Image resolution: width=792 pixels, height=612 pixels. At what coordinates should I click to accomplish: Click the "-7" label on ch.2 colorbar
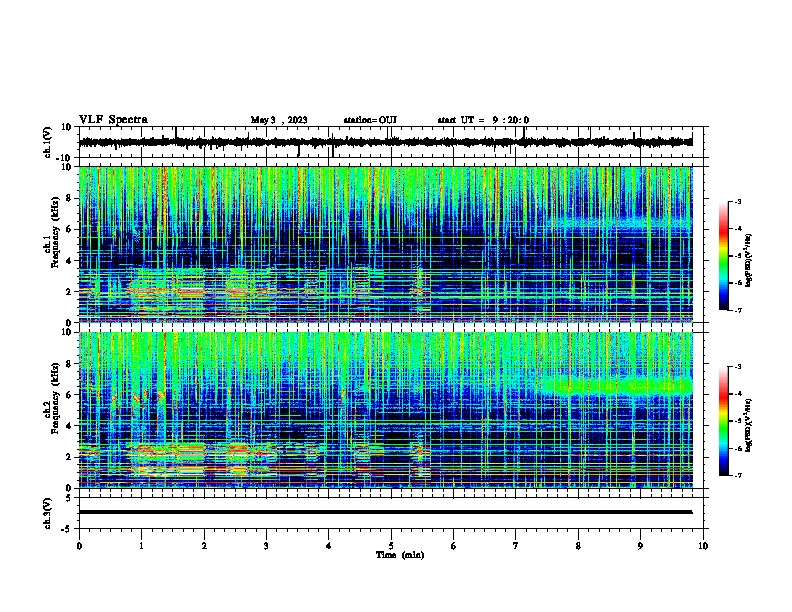point(738,475)
